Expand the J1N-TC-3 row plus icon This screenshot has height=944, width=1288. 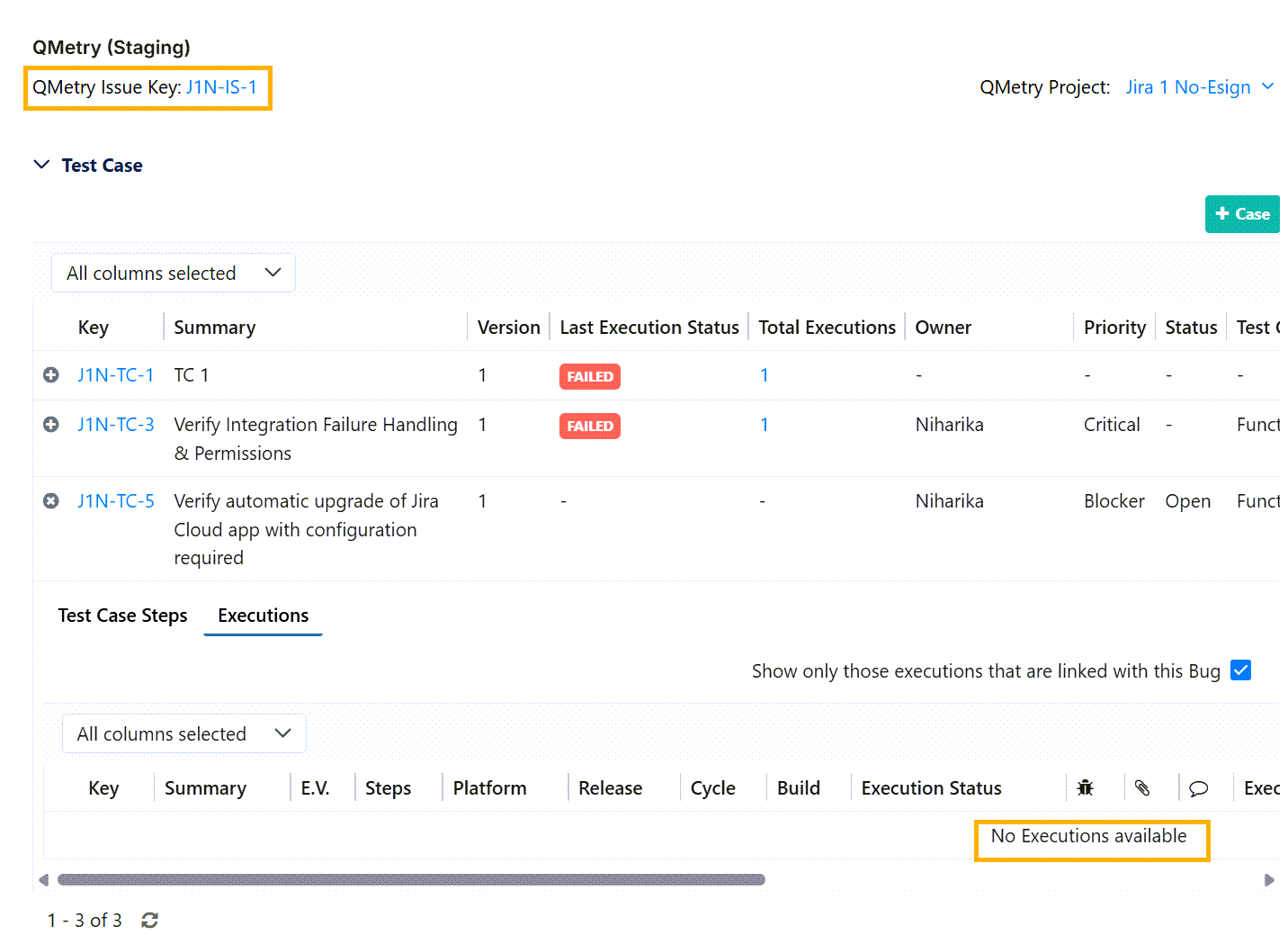click(51, 425)
